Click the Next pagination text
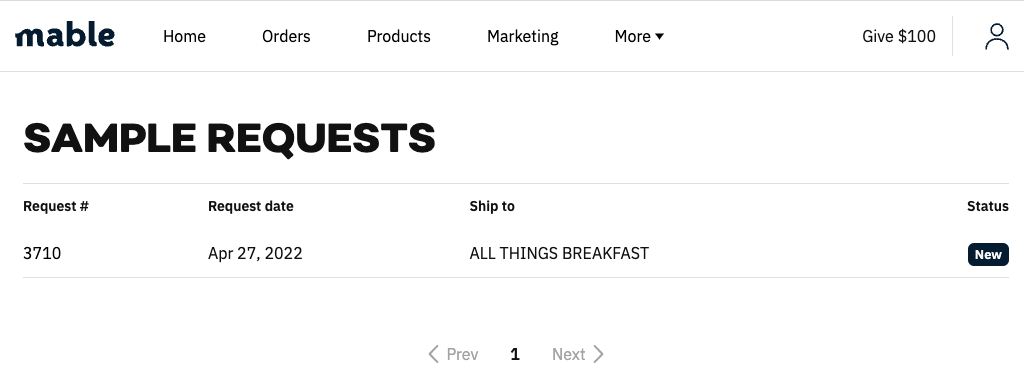Screen dimensions: 1024x383 568,354
